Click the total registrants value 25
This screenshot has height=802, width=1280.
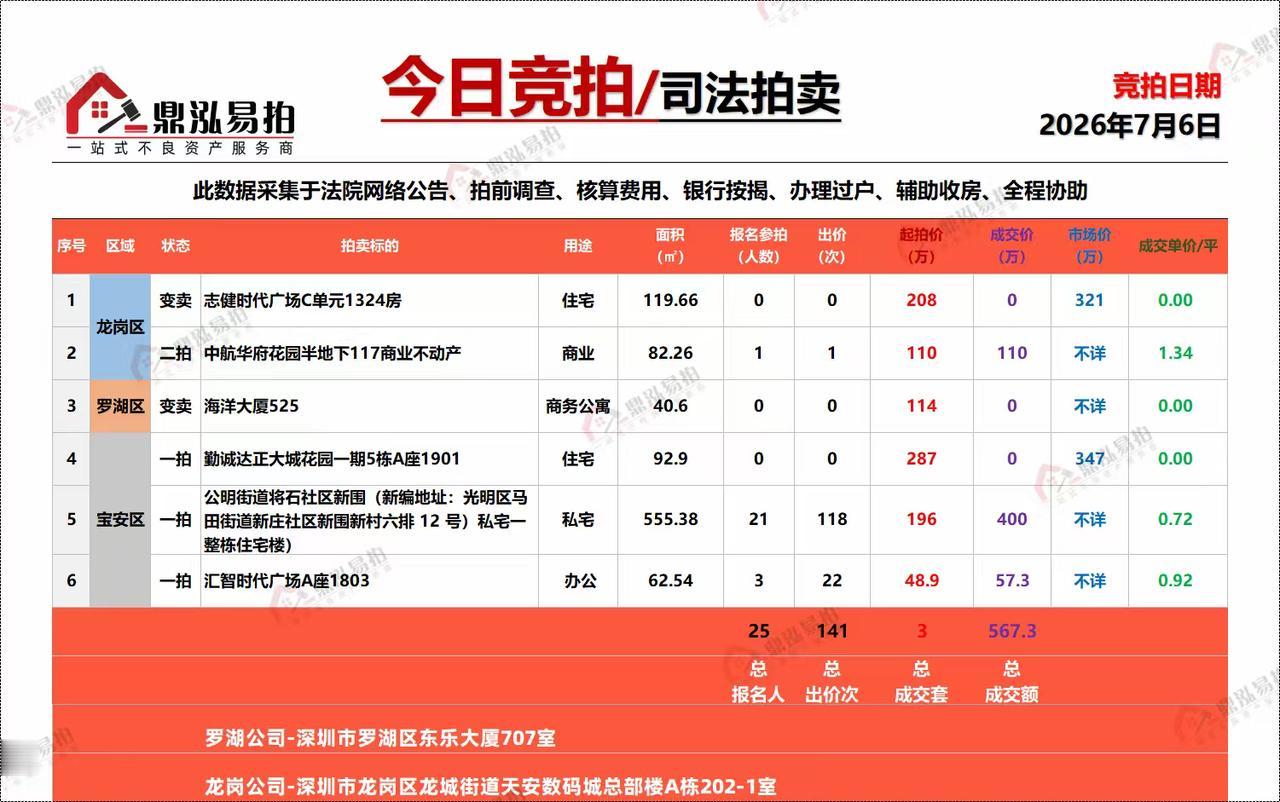point(758,632)
